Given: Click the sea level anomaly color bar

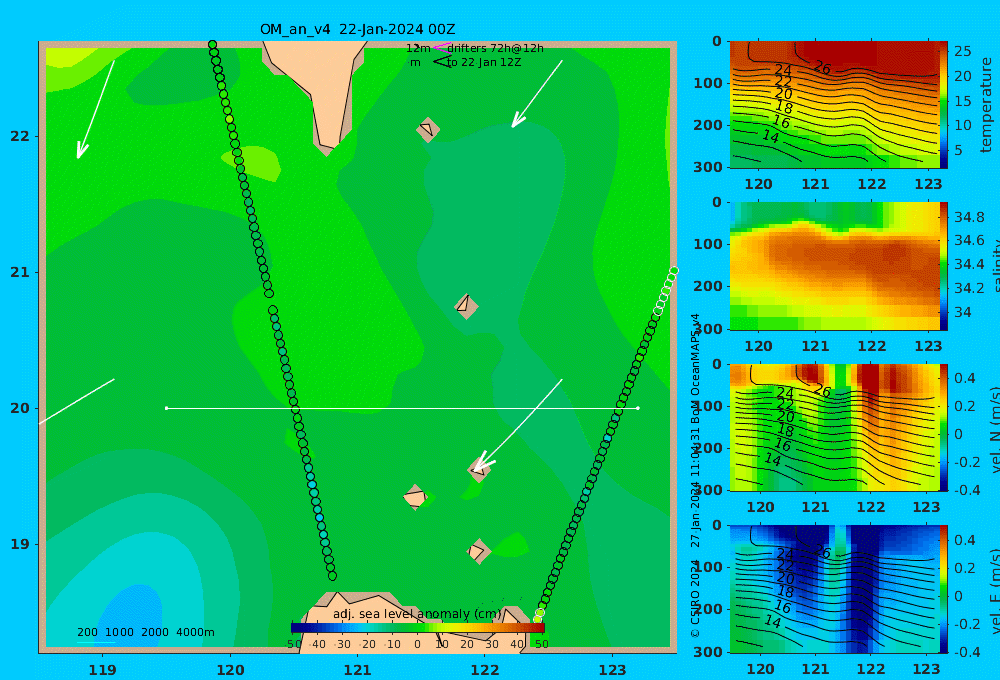Looking at the screenshot, I should coord(418,628).
